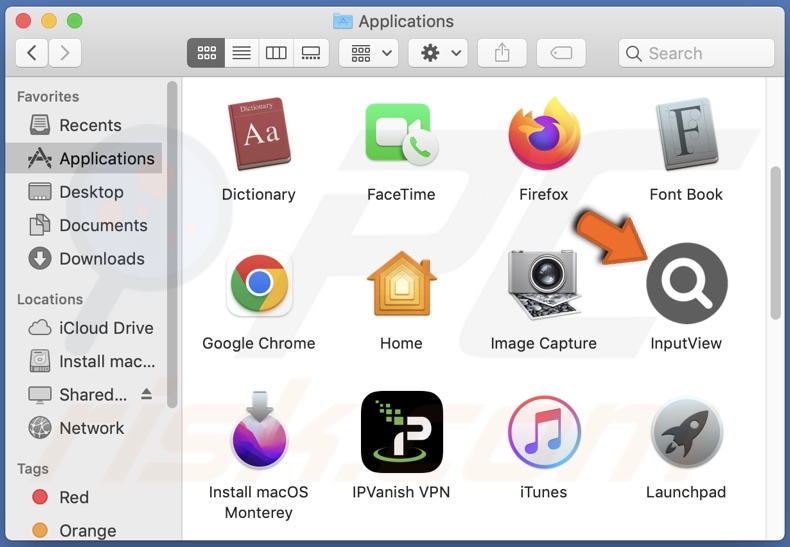Click the InputView label text
790x547 pixels.
coord(686,344)
